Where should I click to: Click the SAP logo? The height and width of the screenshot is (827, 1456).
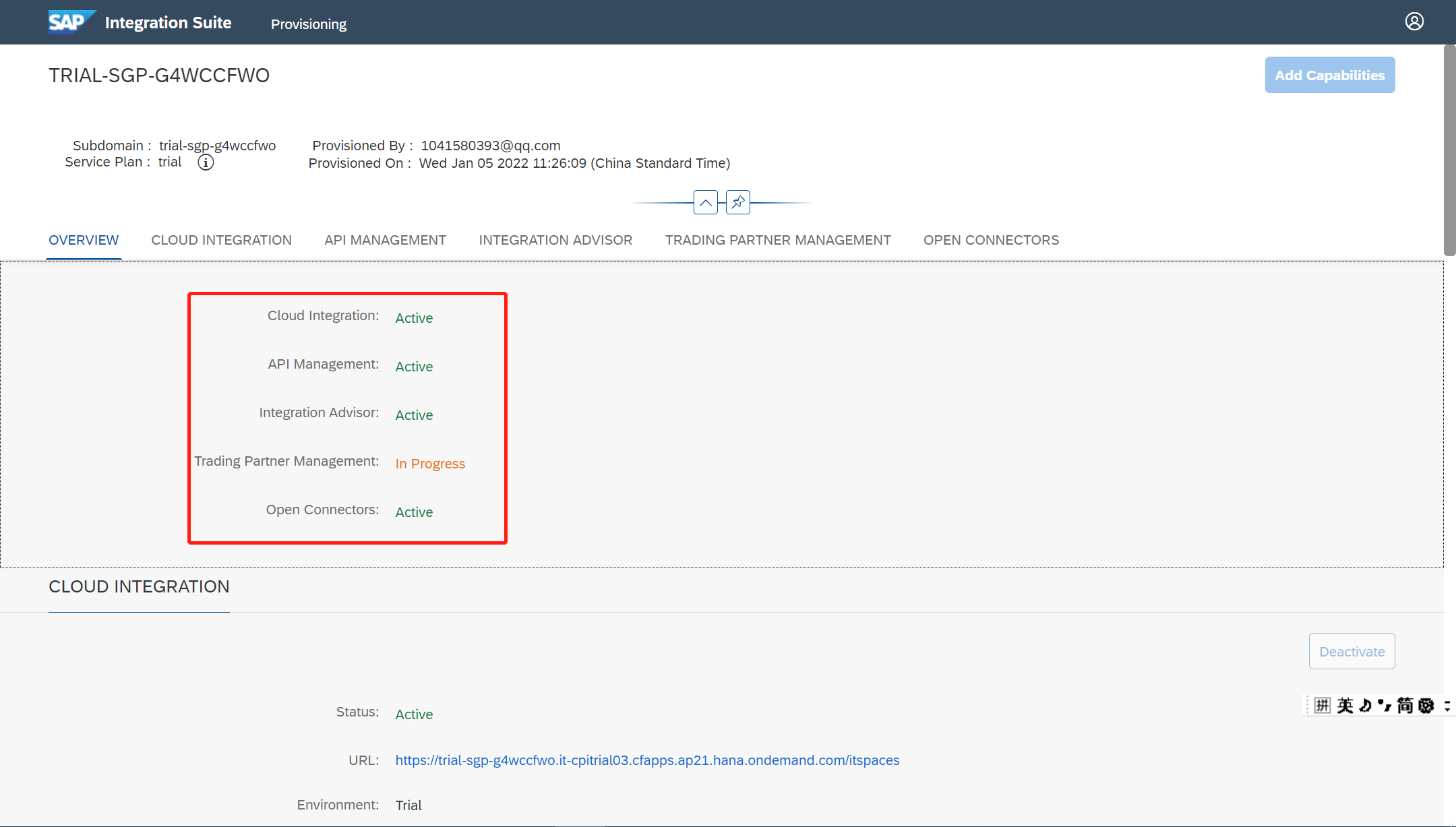(x=71, y=22)
